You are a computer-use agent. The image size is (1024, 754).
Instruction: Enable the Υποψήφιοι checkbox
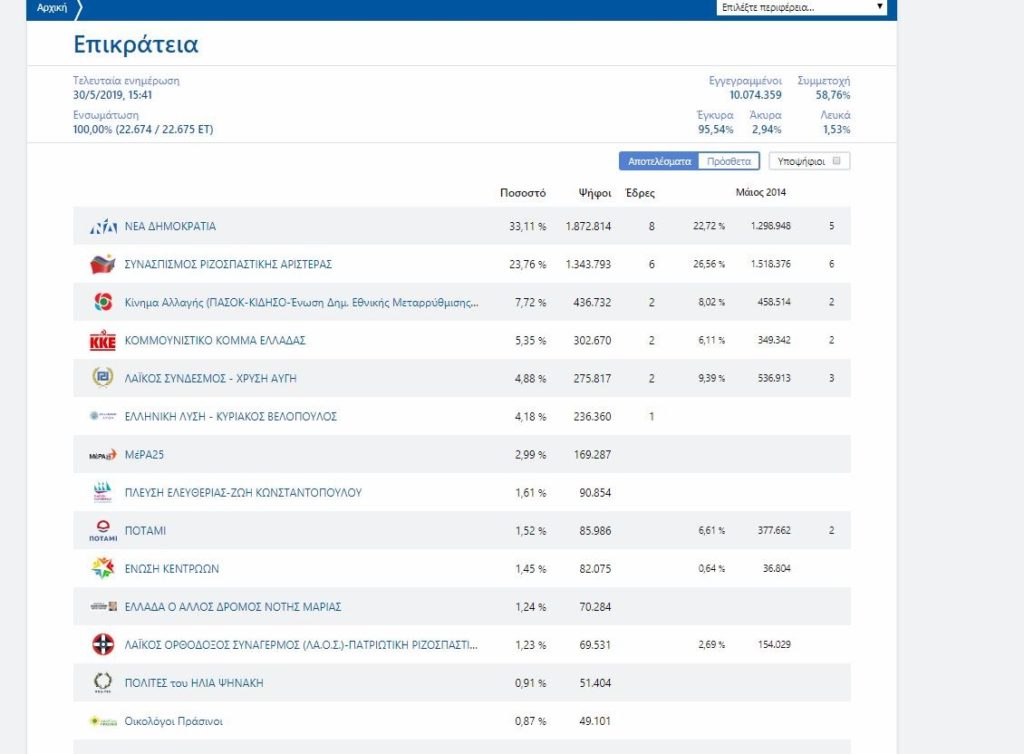coord(836,161)
